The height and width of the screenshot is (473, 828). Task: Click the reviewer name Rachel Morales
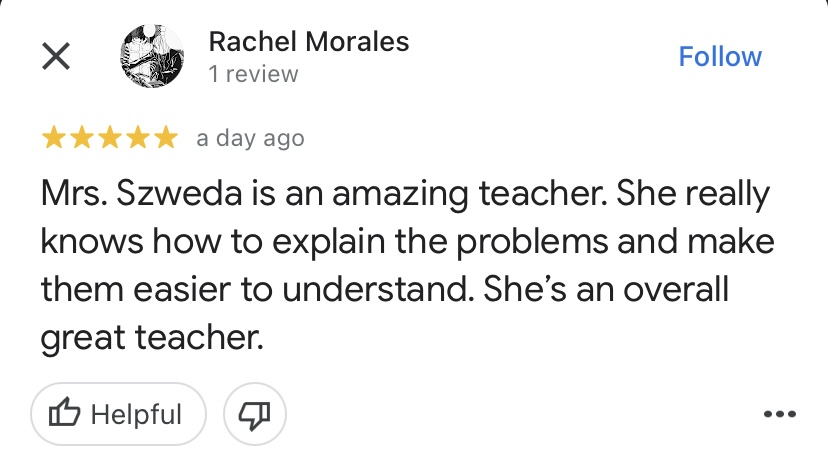[308, 42]
